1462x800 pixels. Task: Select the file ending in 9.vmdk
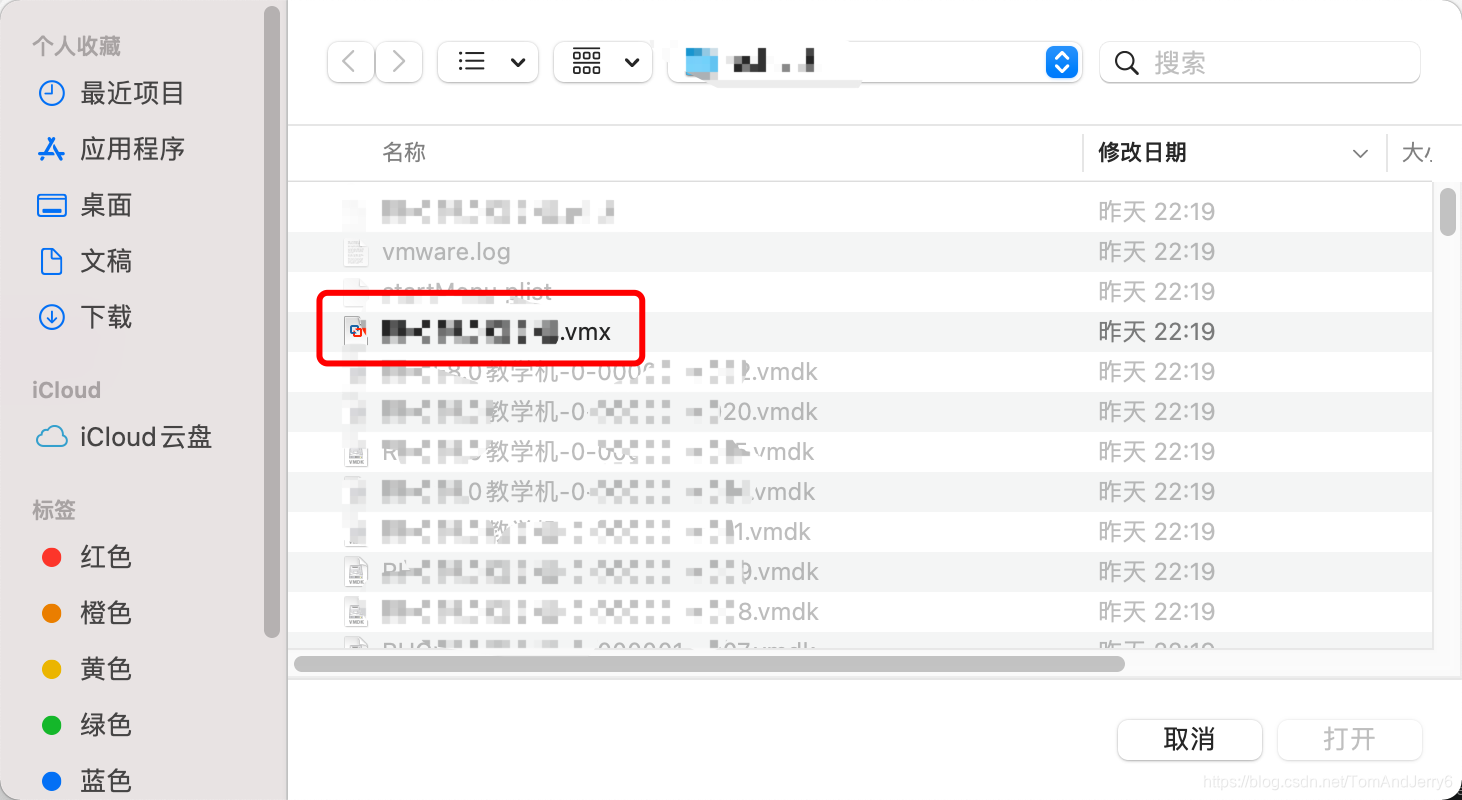point(860,572)
